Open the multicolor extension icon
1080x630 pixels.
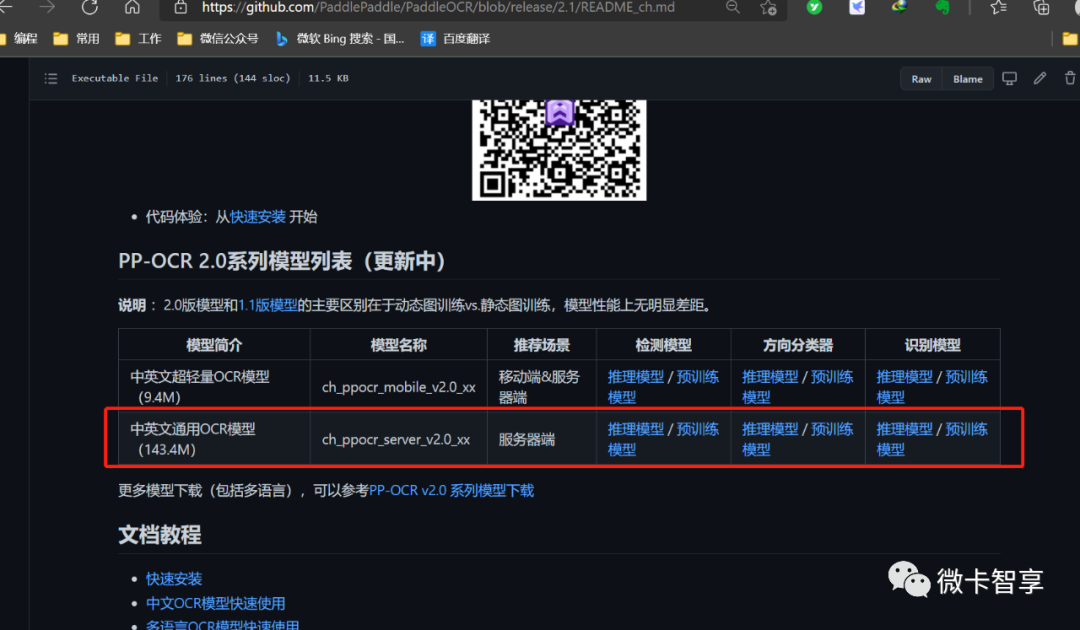pyautogui.click(x=900, y=8)
